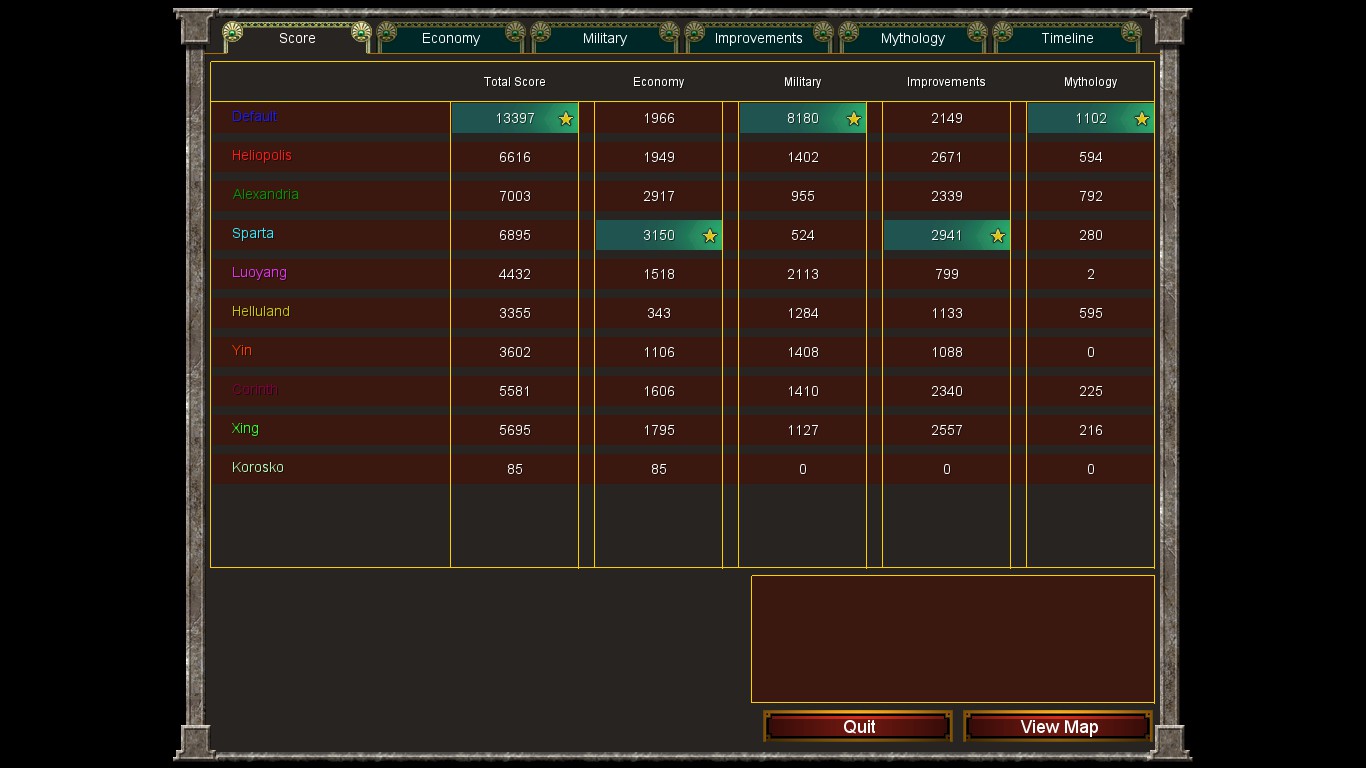Click Korosko's total score value of 85

514,469
